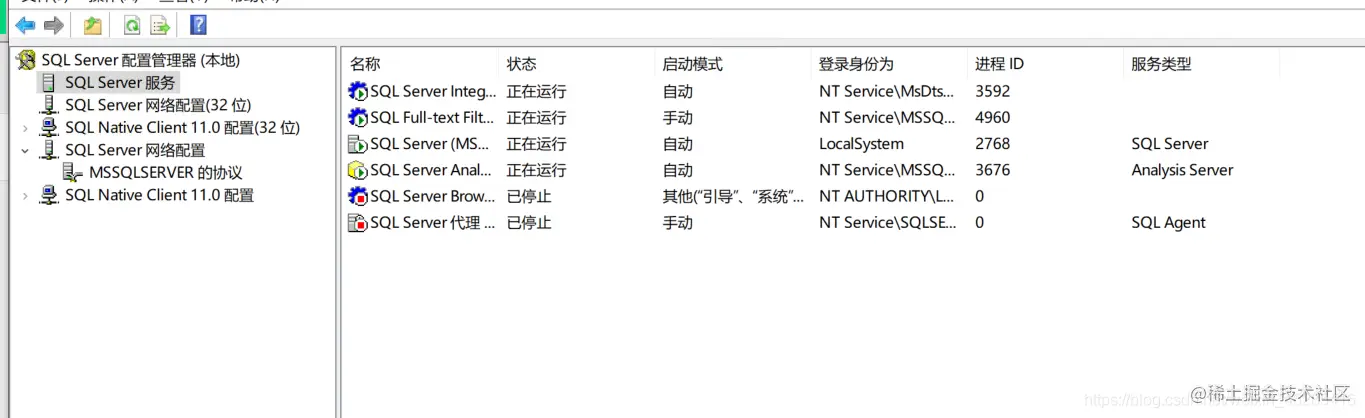Screen dimensions: 1365x418
Task: Click the SQL Agent service type cell
Action: (x=1168, y=223)
